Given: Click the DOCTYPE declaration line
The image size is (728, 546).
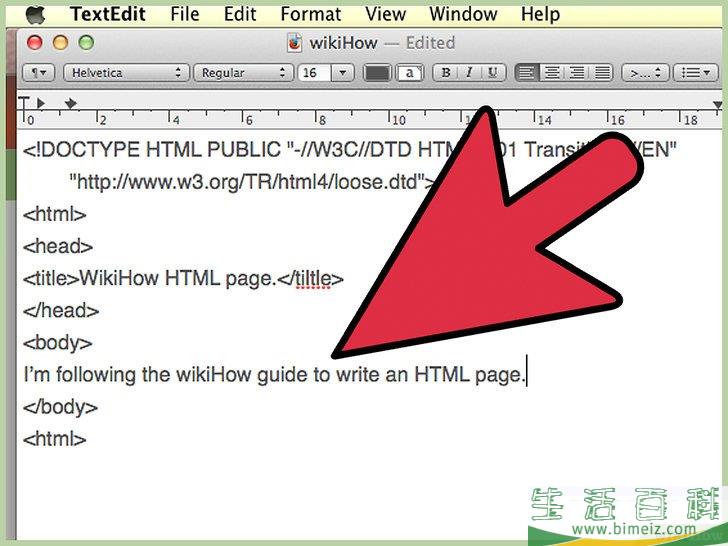Looking at the screenshot, I should click(x=349, y=150).
